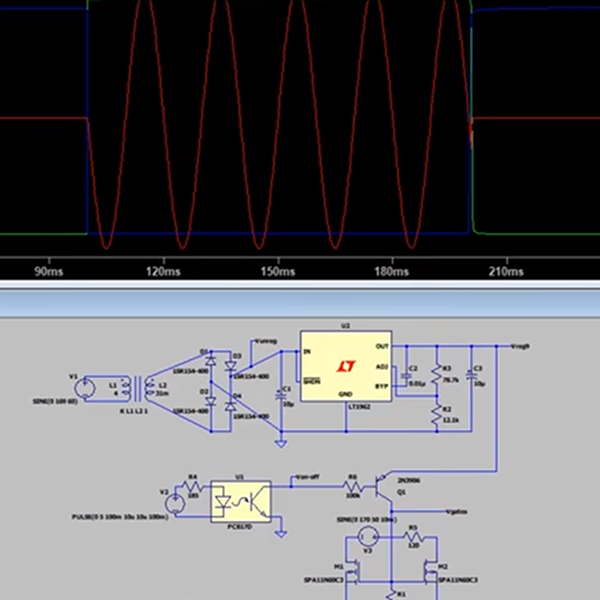Click the Vgates net label
This screenshot has height=600, width=600.
click(457, 512)
